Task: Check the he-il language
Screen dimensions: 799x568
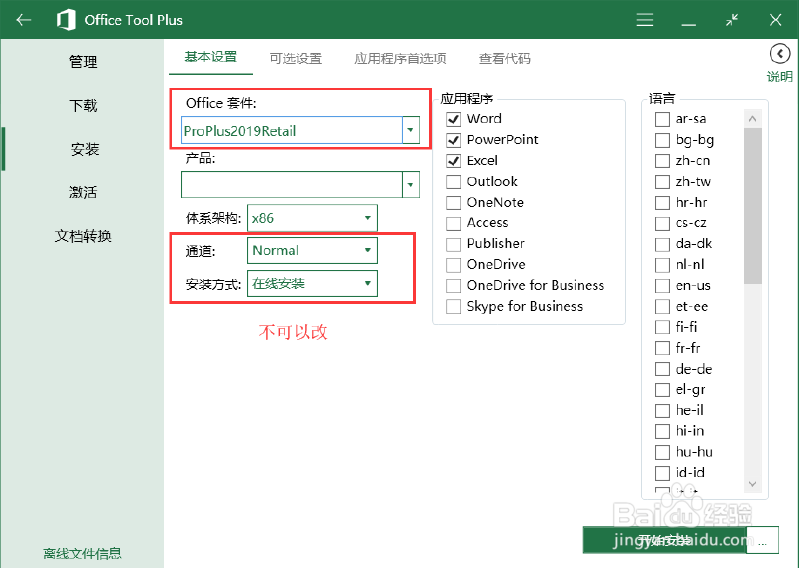Action: click(x=662, y=411)
